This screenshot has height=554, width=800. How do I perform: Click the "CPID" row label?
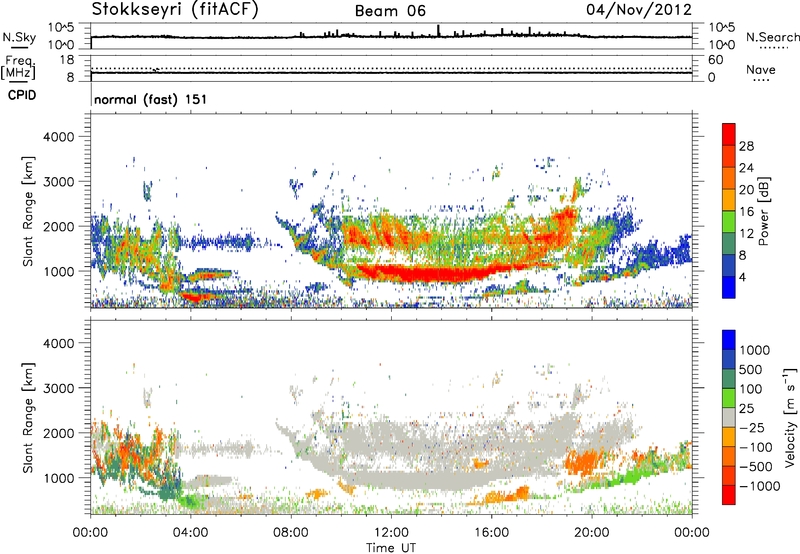[22, 95]
